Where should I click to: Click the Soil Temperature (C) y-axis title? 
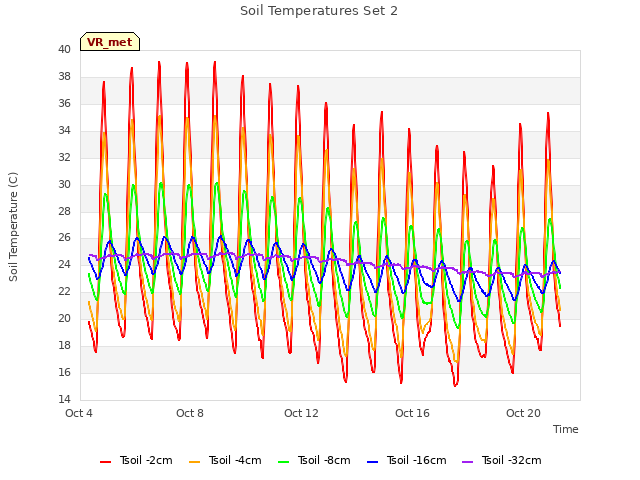[x=13, y=227]
